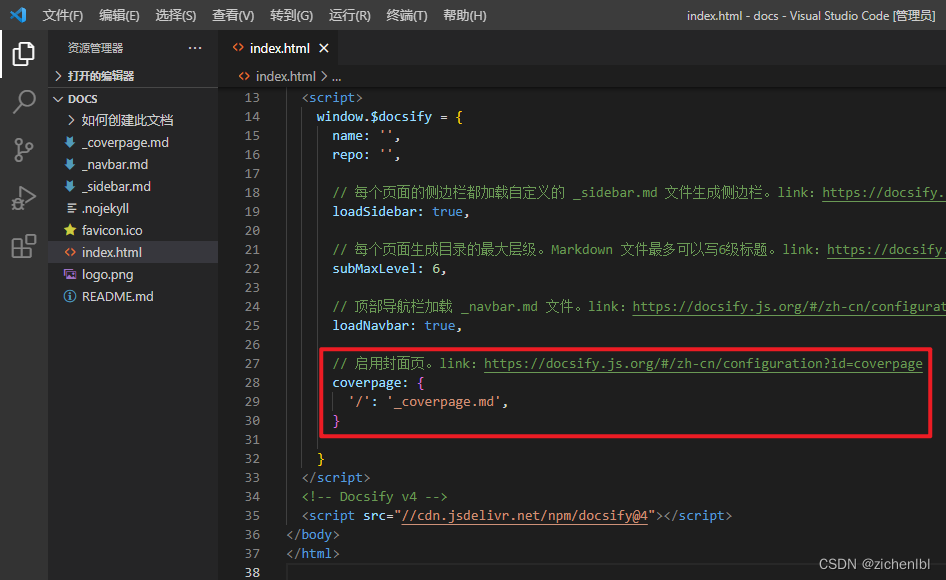Click the 'loadNavbar: true,' code line
The width and height of the screenshot is (946, 580).
coord(397,325)
